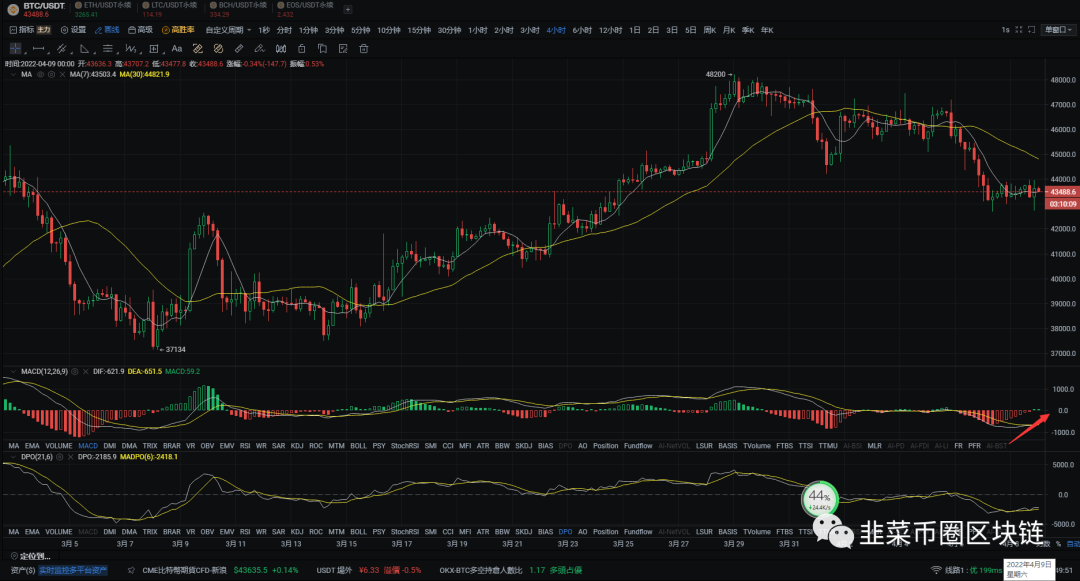
Task: Open the 自定义周期 dropdown
Action: click(222, 30)
